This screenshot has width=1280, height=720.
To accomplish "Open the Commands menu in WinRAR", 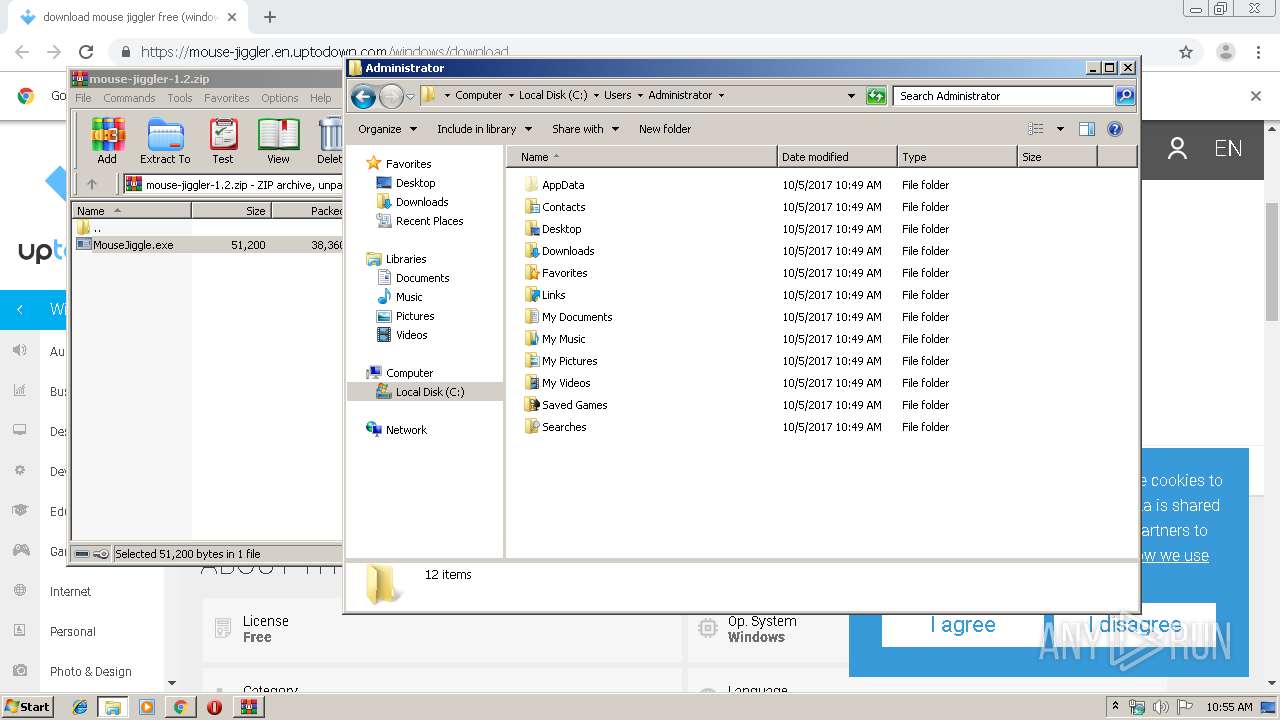I will [129, 98].
